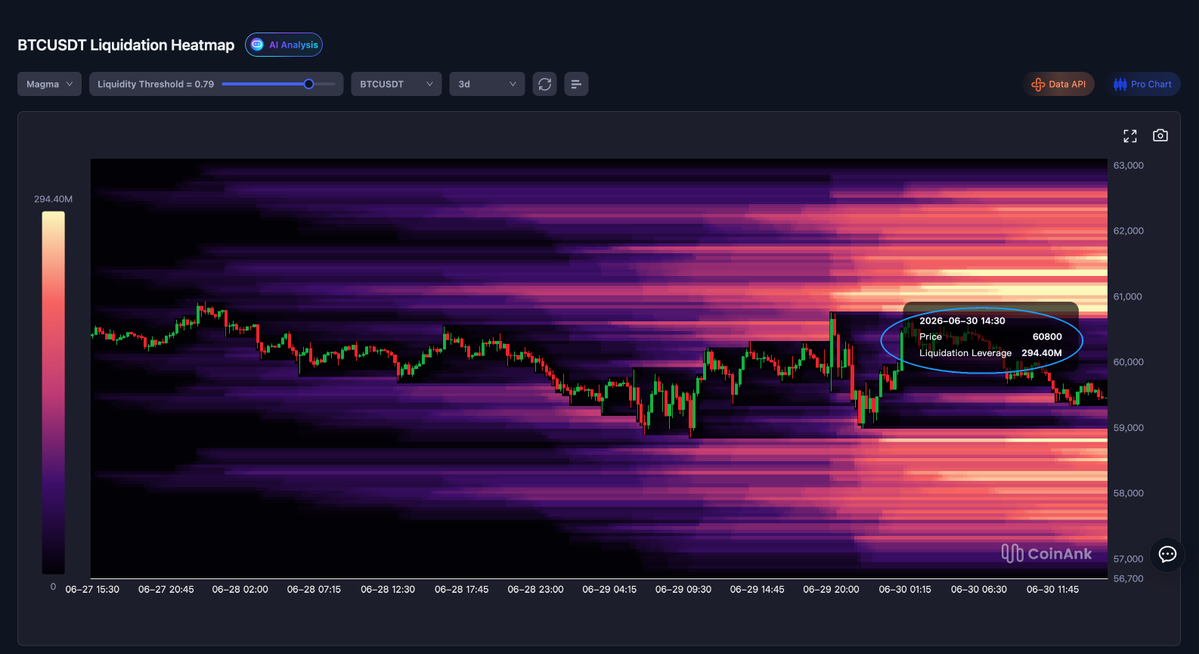Click the color scale gradient legend bar
The width and height of the screenshot is (1199, 654).
(x=53, y=392)
